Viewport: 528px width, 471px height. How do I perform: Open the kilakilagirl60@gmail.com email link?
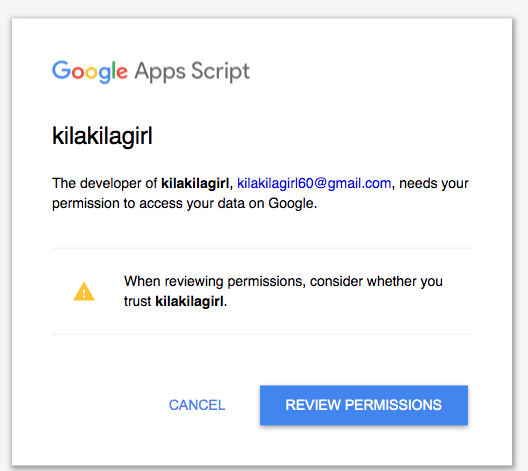pyautogui.click(x=314, y=183)
